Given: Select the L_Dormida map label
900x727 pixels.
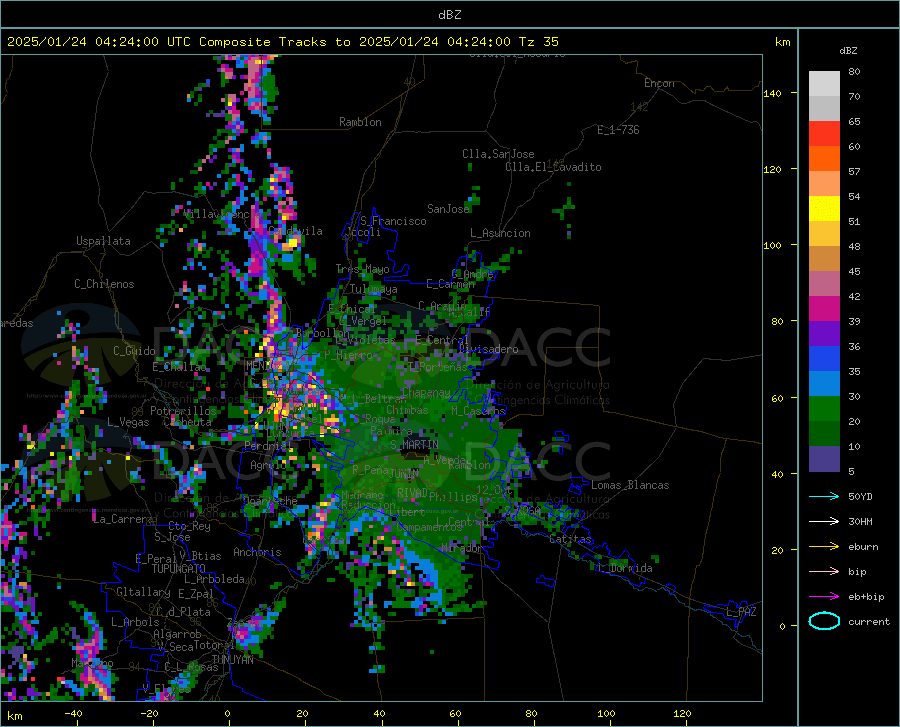Looking at the screenshot, I should [625, 568].
